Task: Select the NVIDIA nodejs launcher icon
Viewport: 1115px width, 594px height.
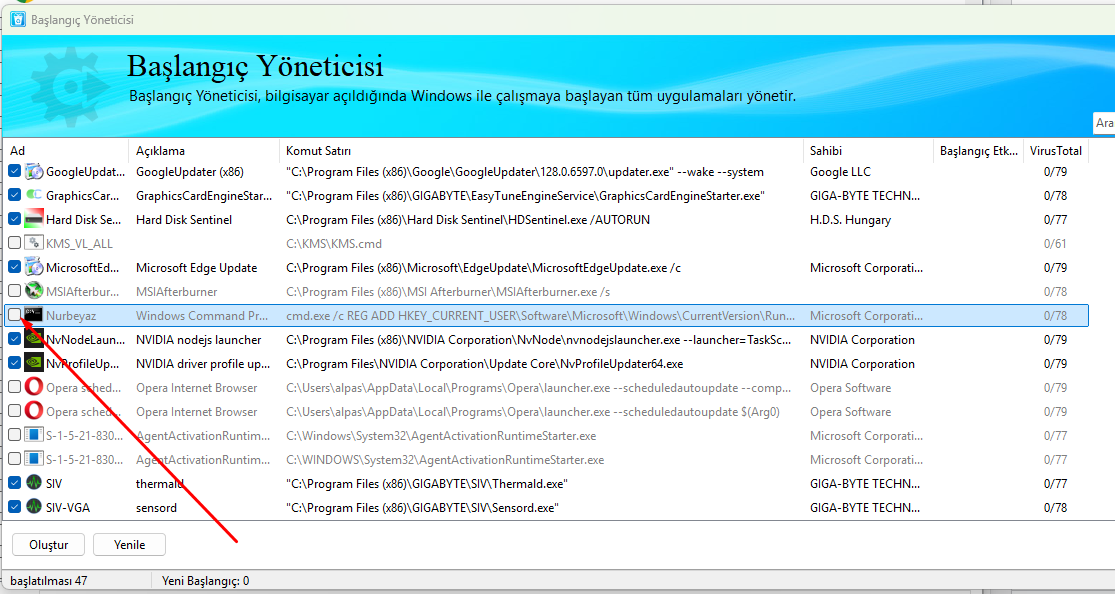Action: pos(33,339)
